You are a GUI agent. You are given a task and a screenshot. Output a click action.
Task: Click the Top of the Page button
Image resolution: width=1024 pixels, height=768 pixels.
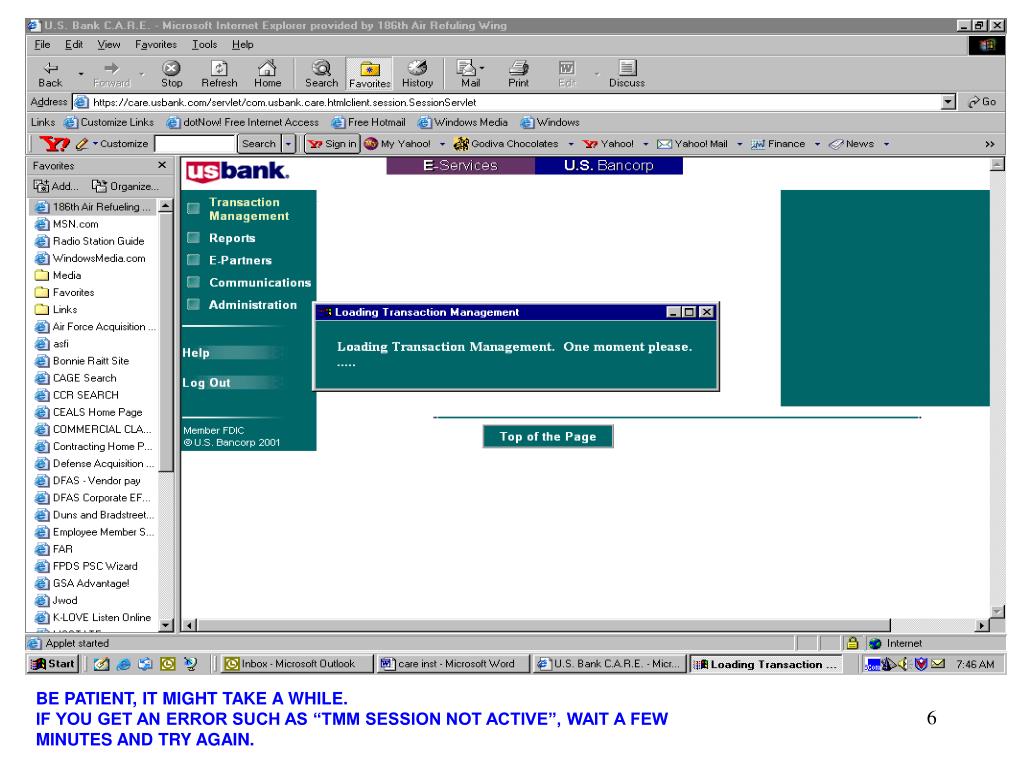[548, 436]
